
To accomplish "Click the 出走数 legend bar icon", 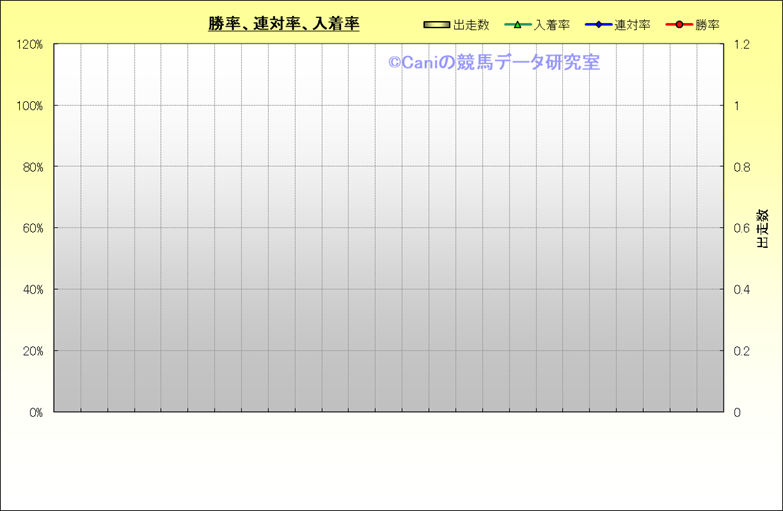I will (x=436, y=25).
